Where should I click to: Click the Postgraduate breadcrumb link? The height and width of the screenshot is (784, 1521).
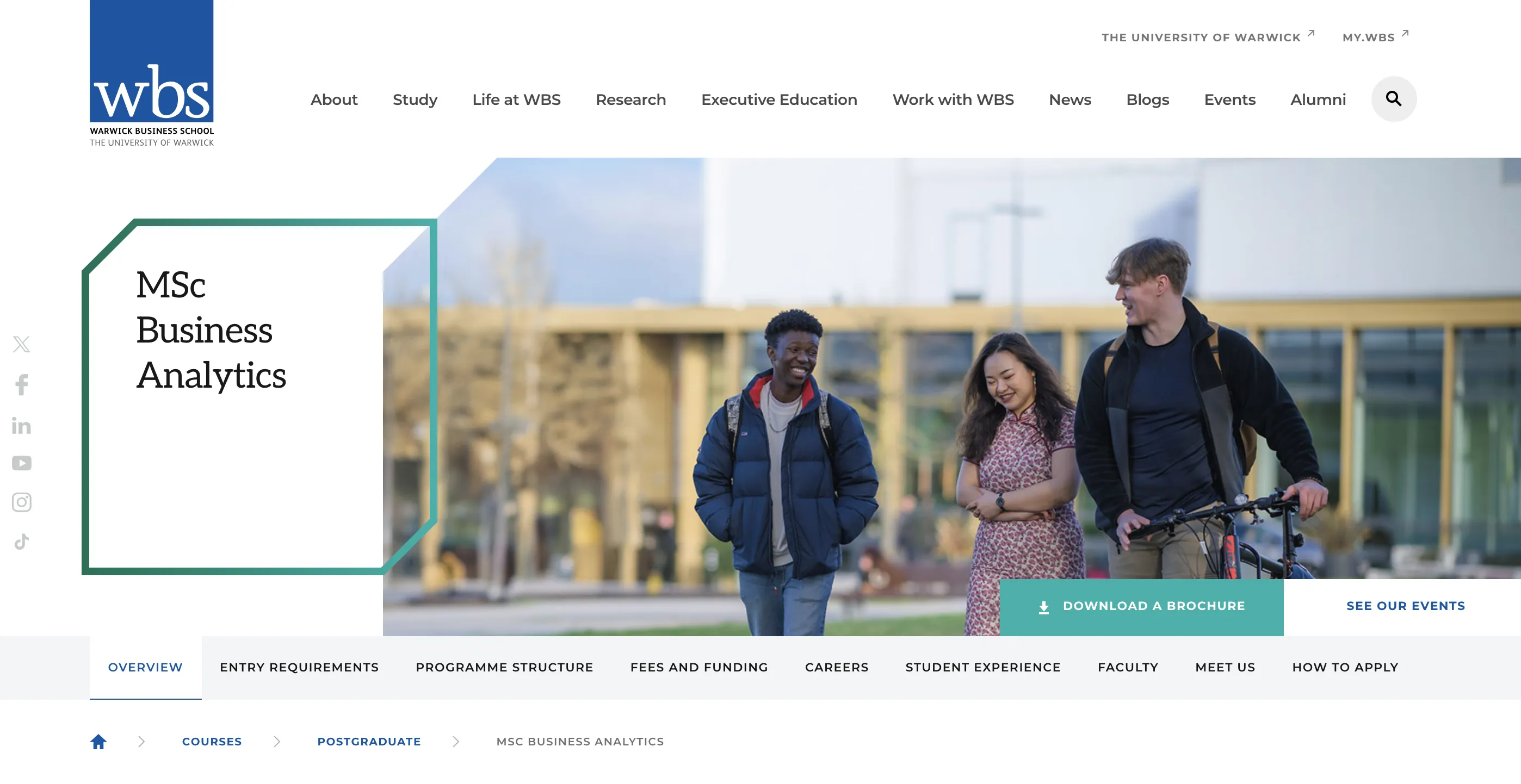pyautogui.click(x=369, y=742)
